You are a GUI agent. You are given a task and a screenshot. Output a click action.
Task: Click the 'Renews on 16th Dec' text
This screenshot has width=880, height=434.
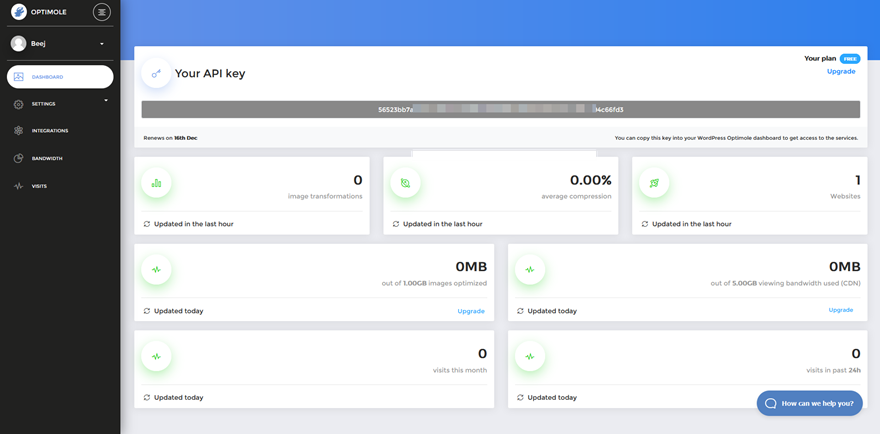coord(171,138)
